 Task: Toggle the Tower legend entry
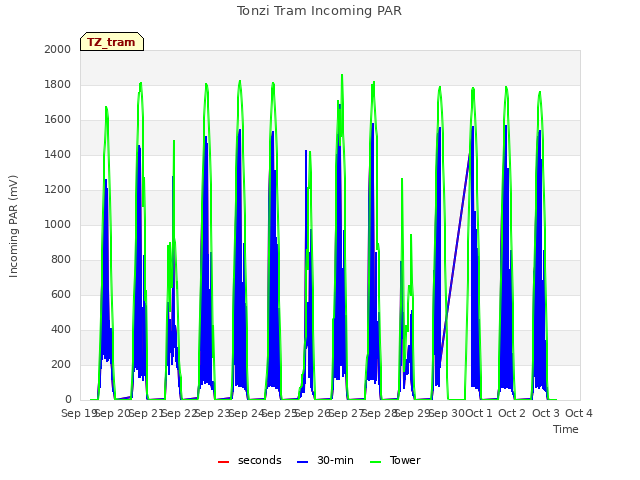395,460
